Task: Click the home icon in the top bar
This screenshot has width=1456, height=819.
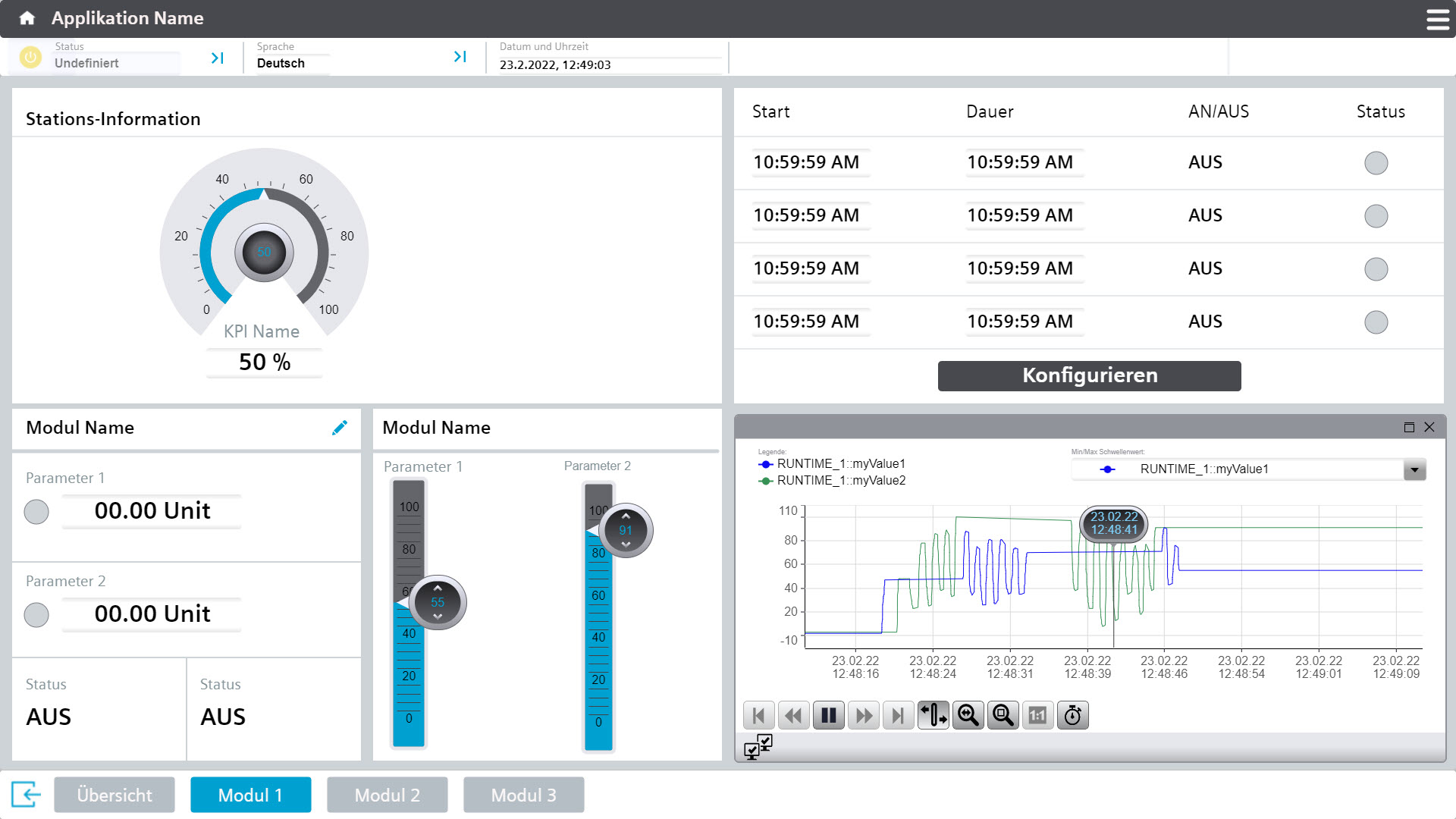Action: click(x=27, y=17)
